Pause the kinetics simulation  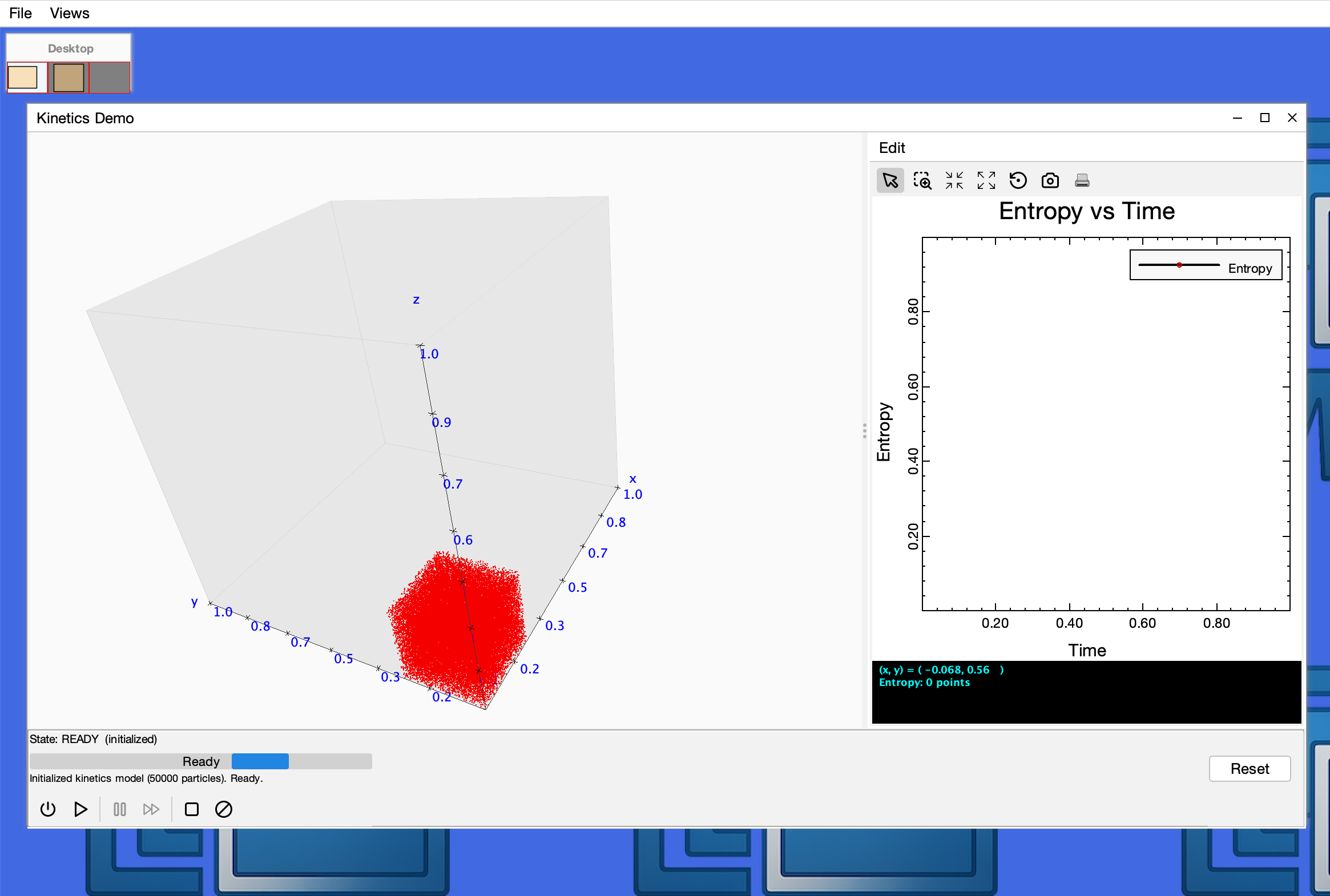[x=119, y=809]
